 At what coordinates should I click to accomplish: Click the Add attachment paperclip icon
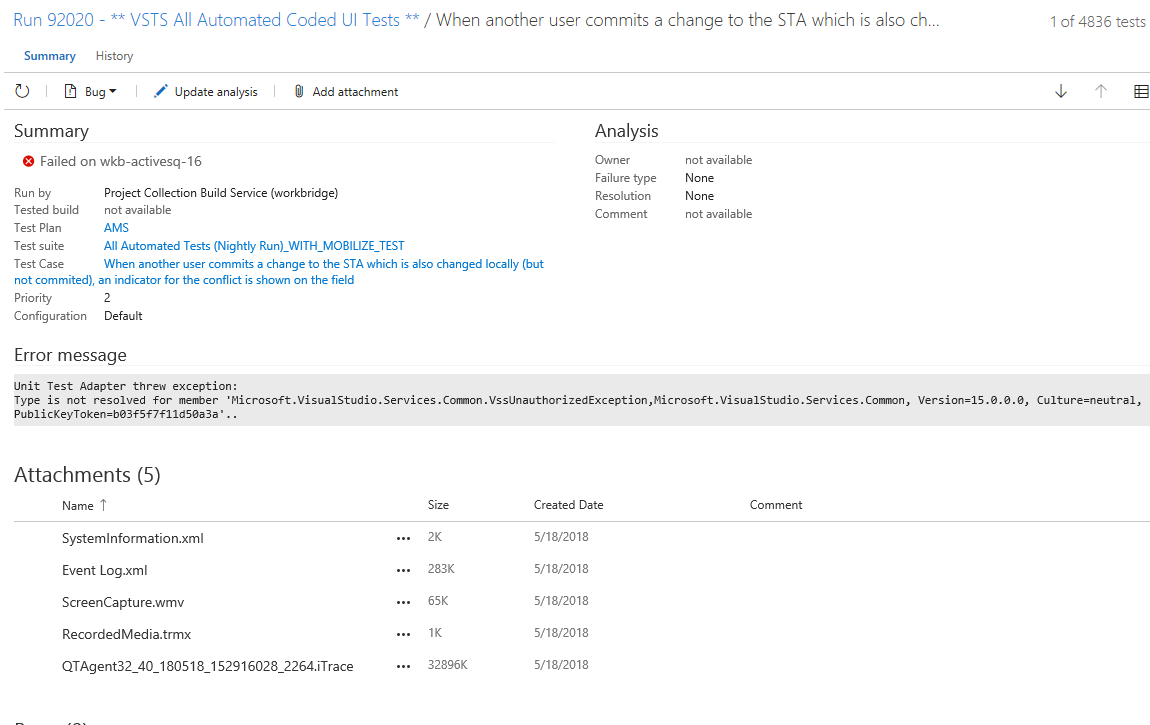(298, 90)
